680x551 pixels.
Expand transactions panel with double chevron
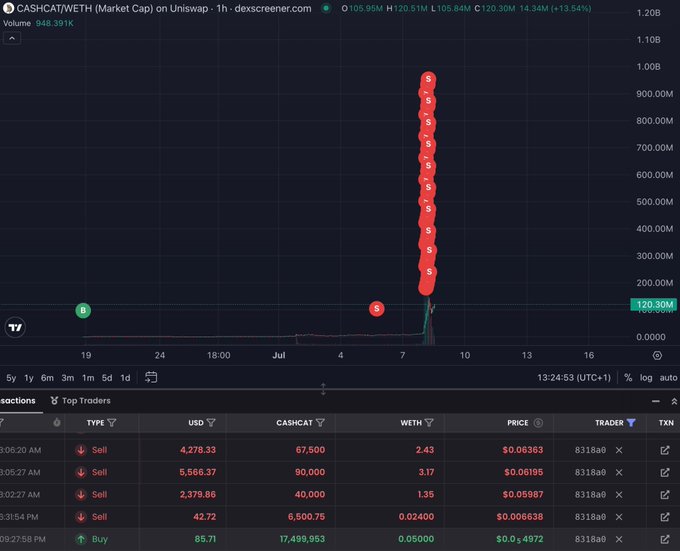[x=674, y=401]
